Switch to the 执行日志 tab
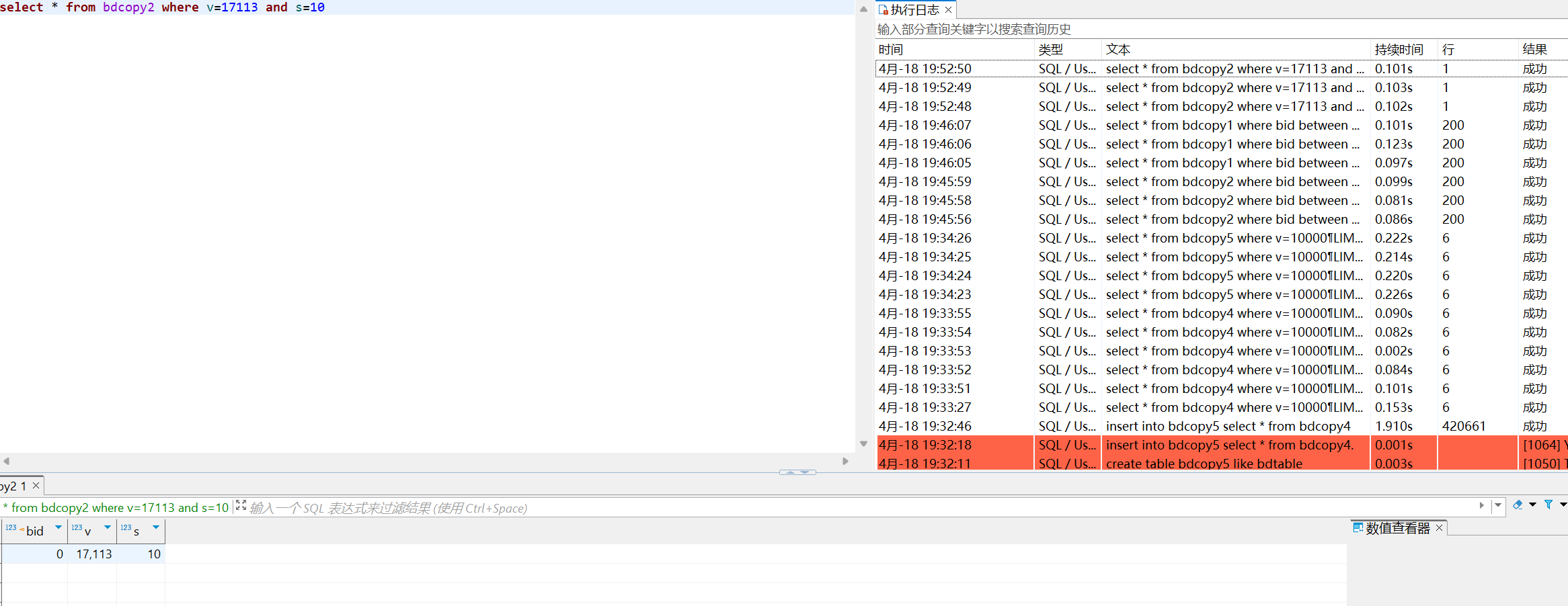Screen dimensions: 1568x606 914,10
